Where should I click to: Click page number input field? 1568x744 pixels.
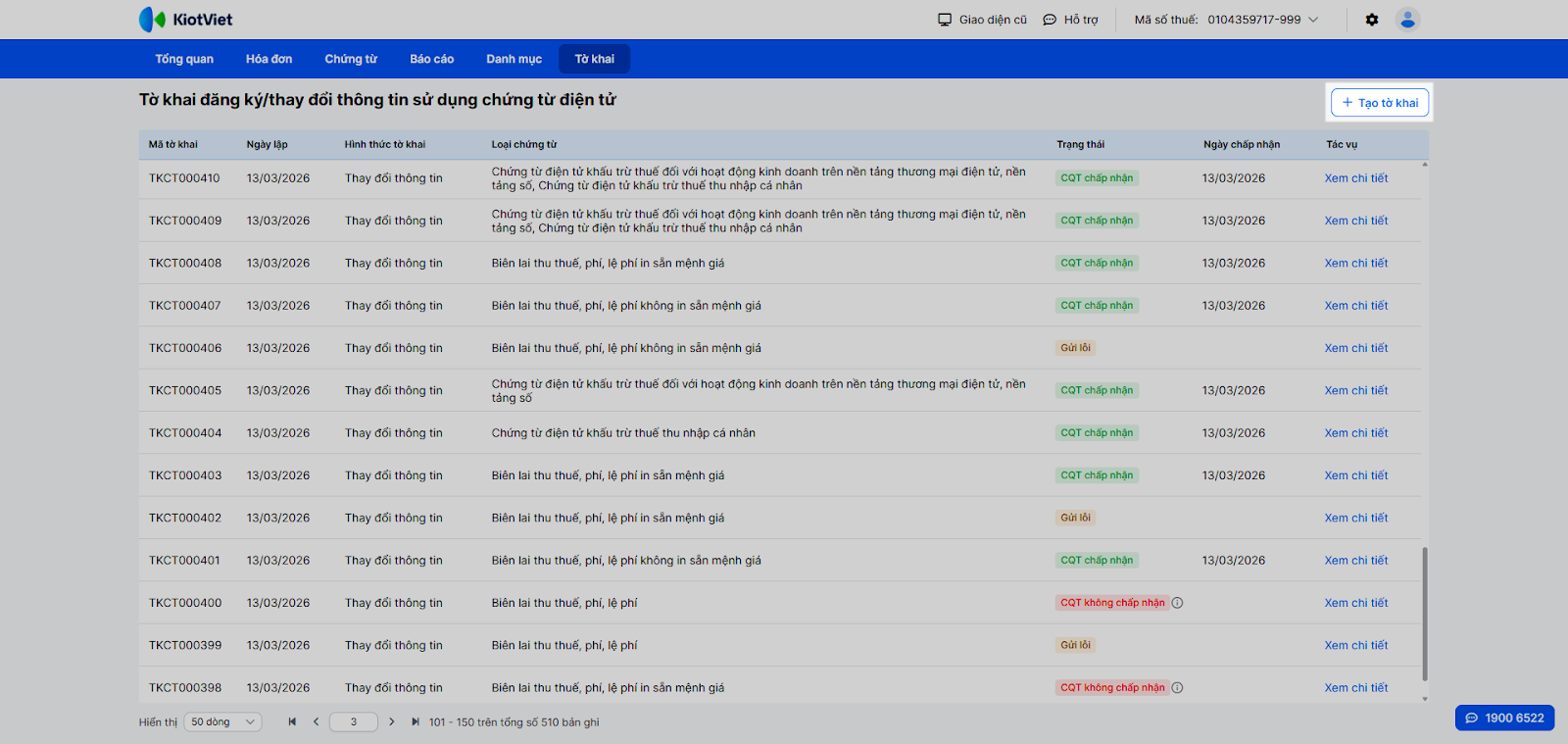point(354,722)
